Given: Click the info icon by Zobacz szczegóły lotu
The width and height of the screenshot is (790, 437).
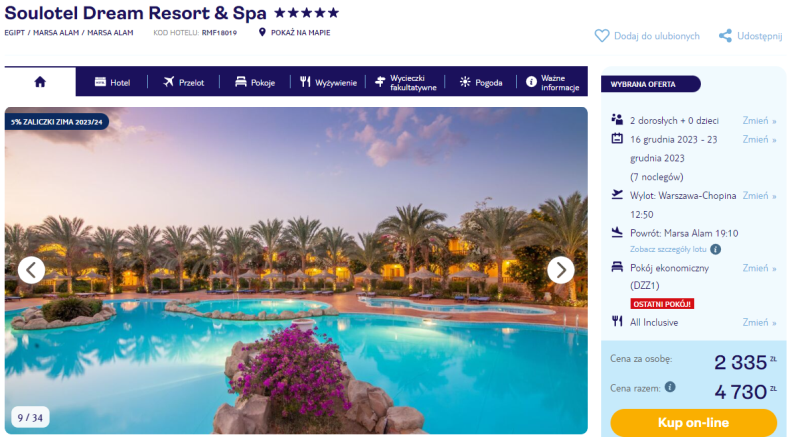Looking at the screenshot, I should [x=715, y=249].
